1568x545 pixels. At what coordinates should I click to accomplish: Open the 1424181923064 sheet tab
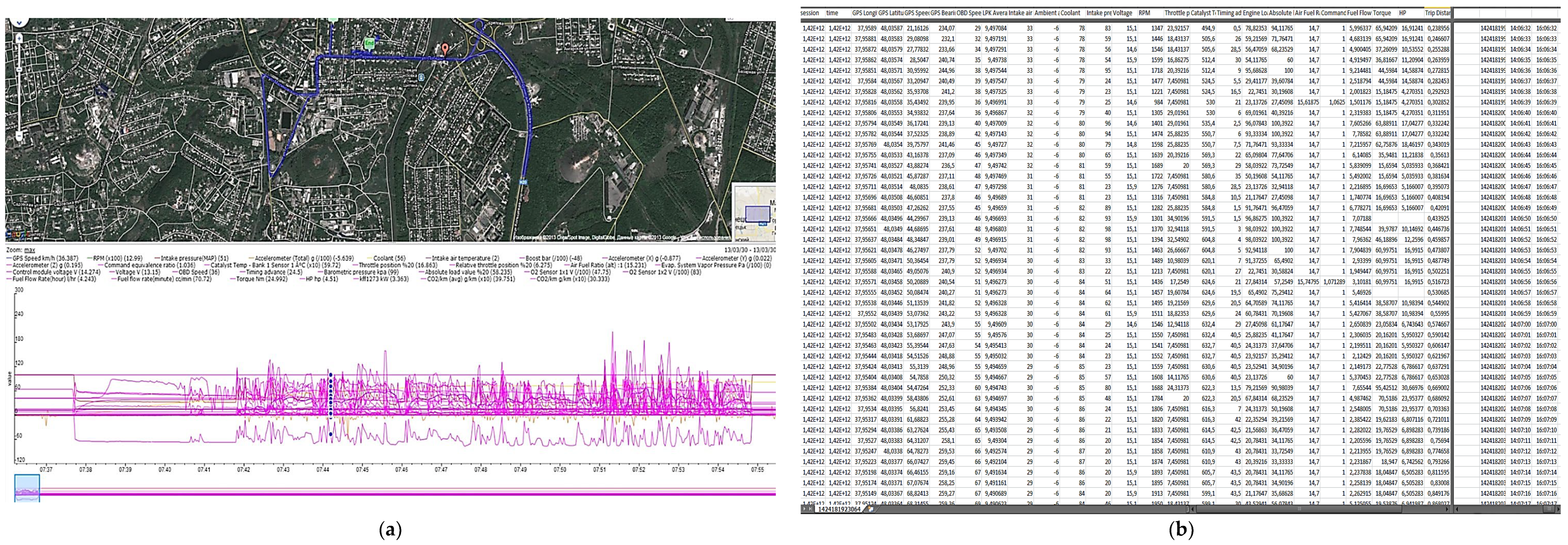tap(839, 510)
